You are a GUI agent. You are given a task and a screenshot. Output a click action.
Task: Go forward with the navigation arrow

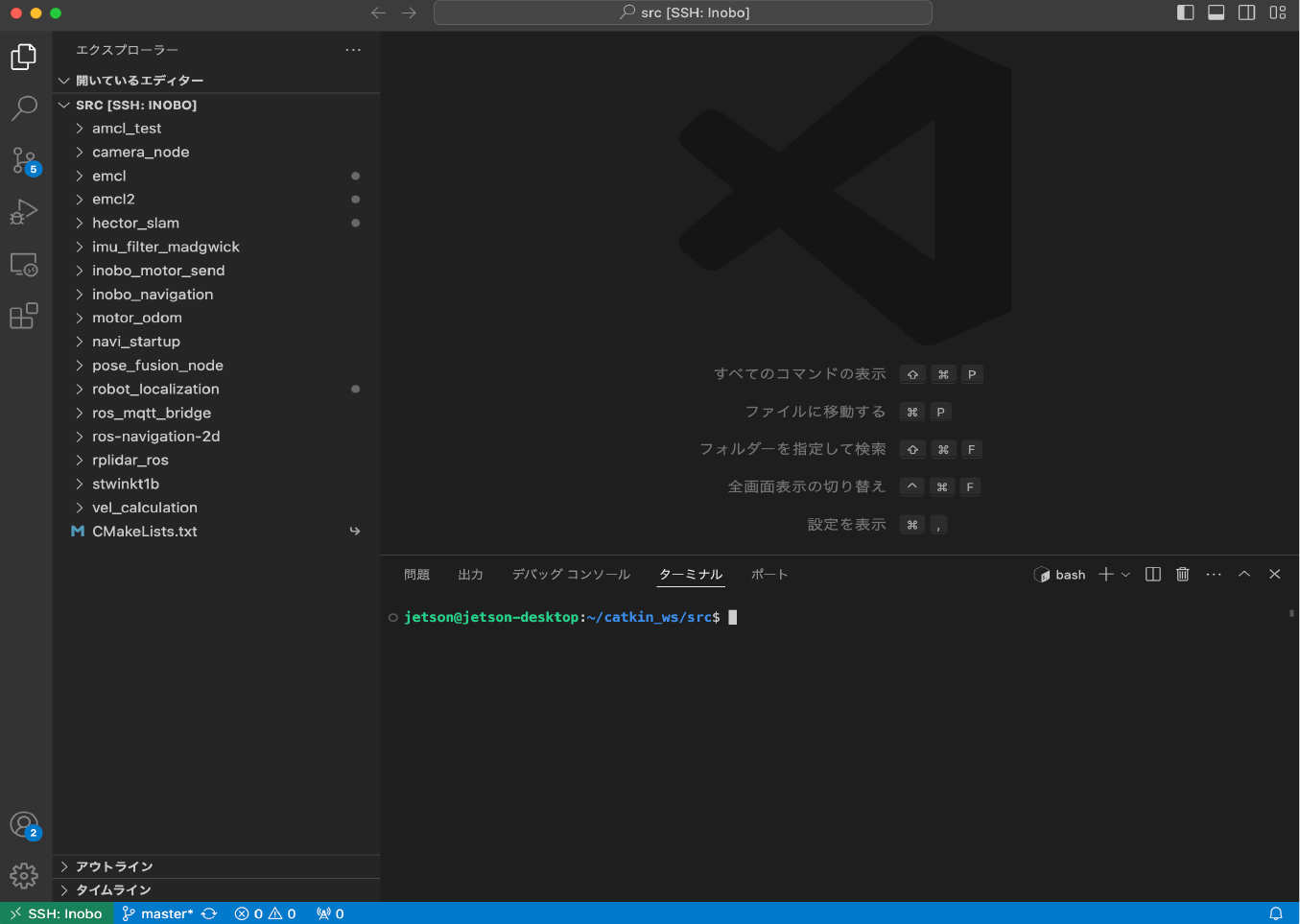tap(409, 12)
